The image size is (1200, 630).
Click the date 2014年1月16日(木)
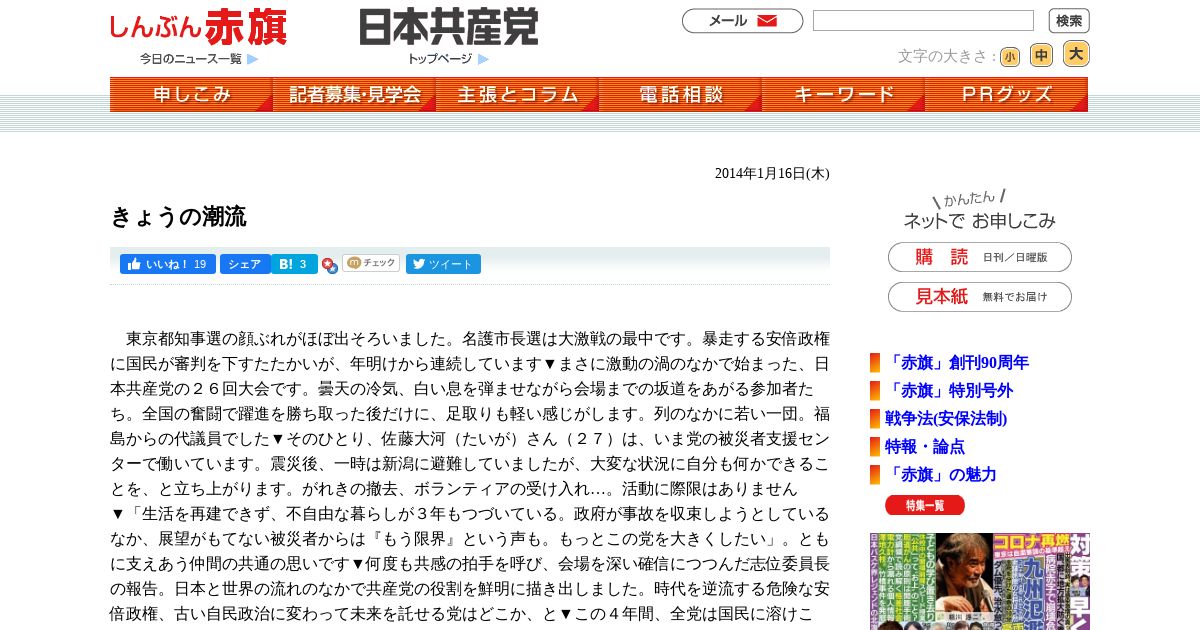tap(772, 174)
